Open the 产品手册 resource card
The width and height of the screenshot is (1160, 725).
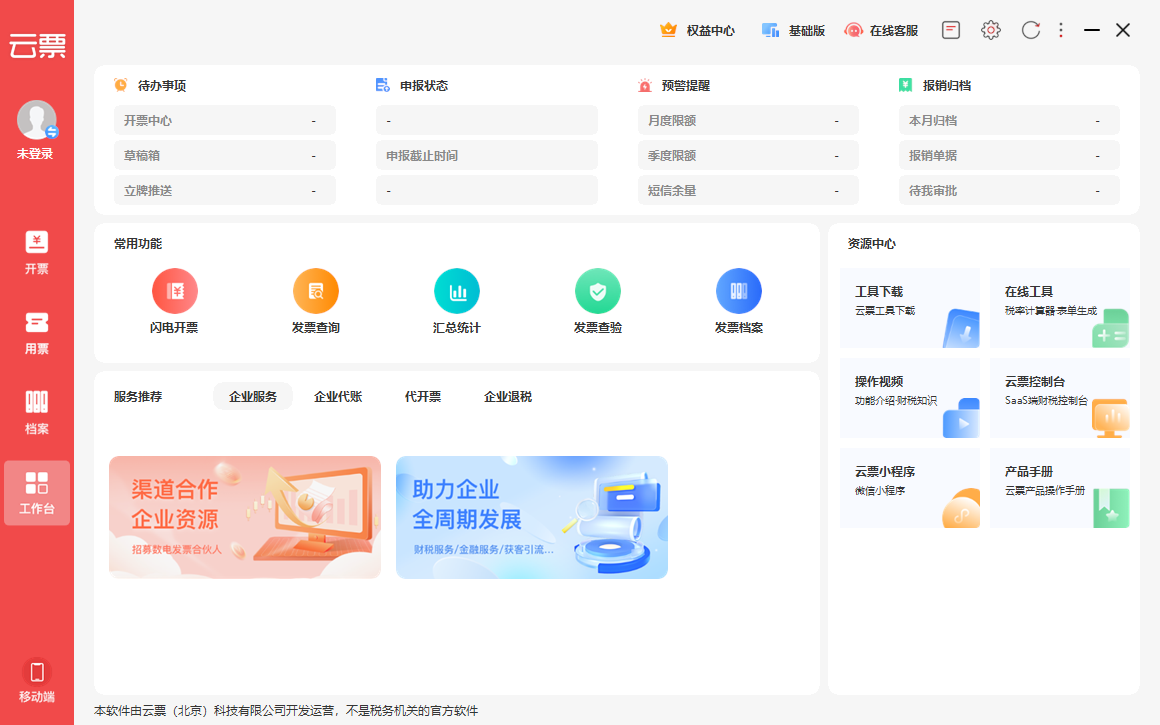(1059, 488)
